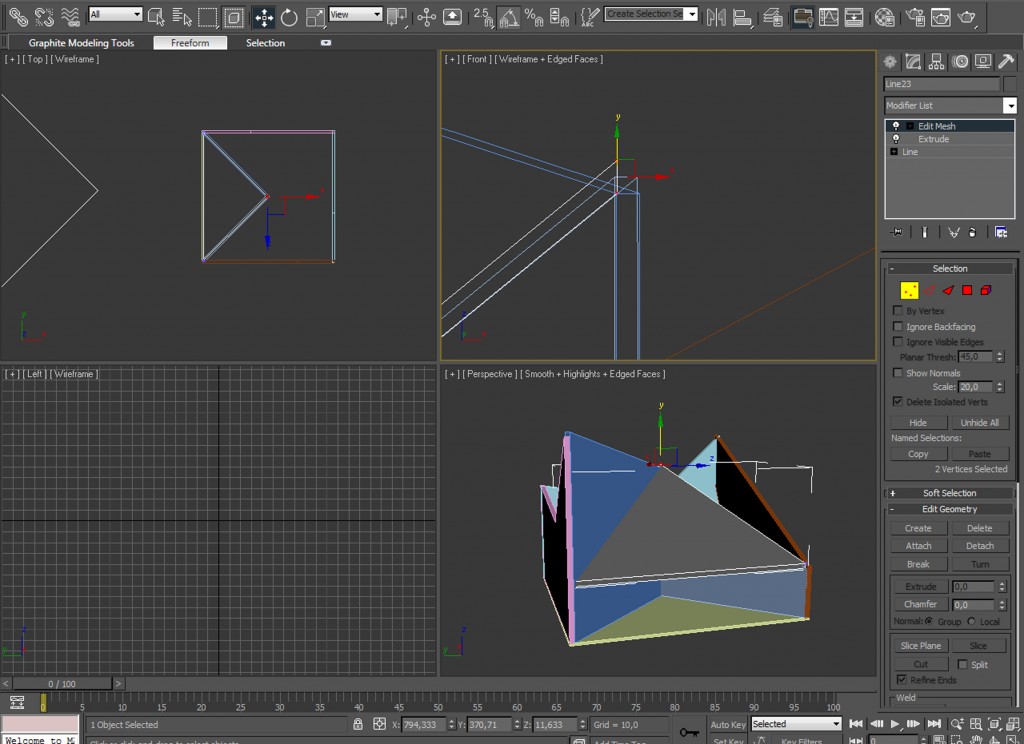
Task: Open the Hierarchy command panel tab
Action: point(936,62)
